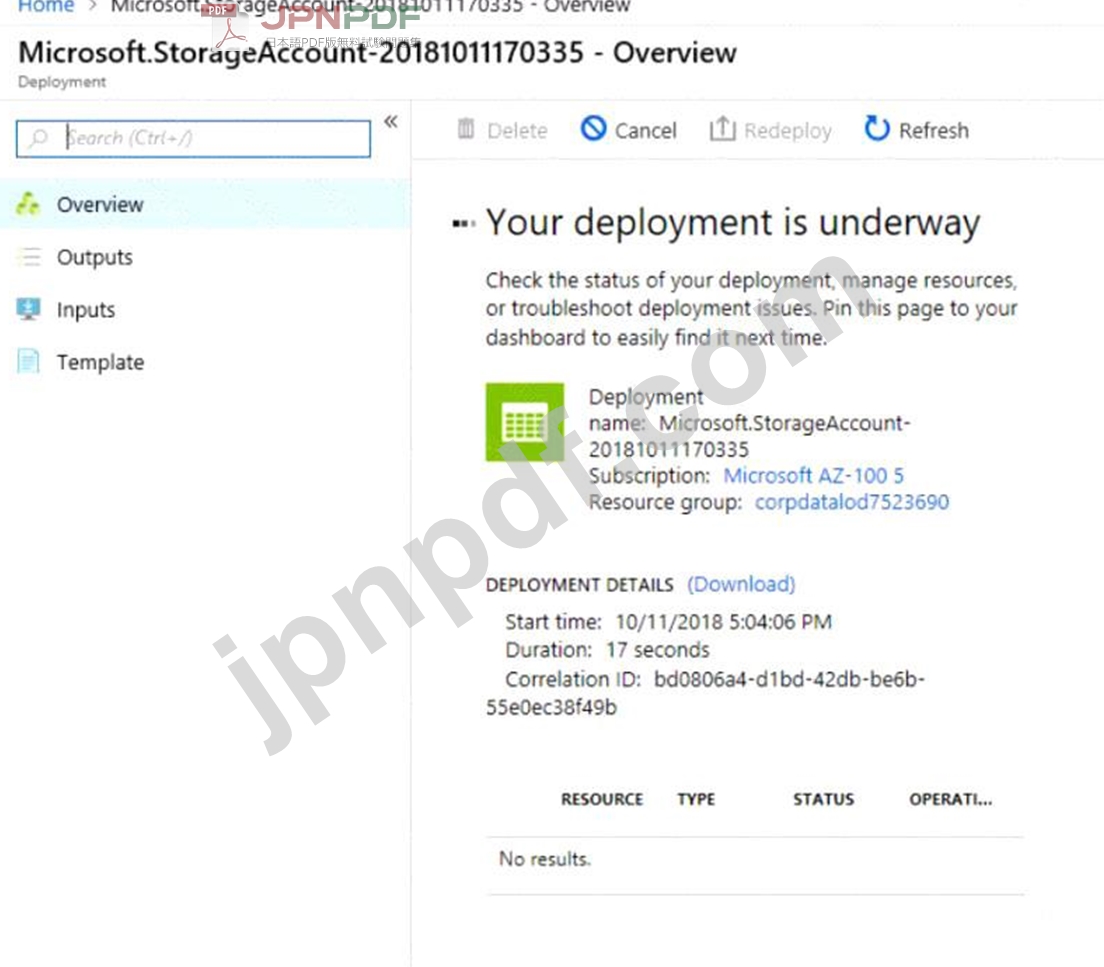Screen dimensions: 1104x967
Task: Focus the Search (Ctrl+/) field
Action: coord(193,138)
